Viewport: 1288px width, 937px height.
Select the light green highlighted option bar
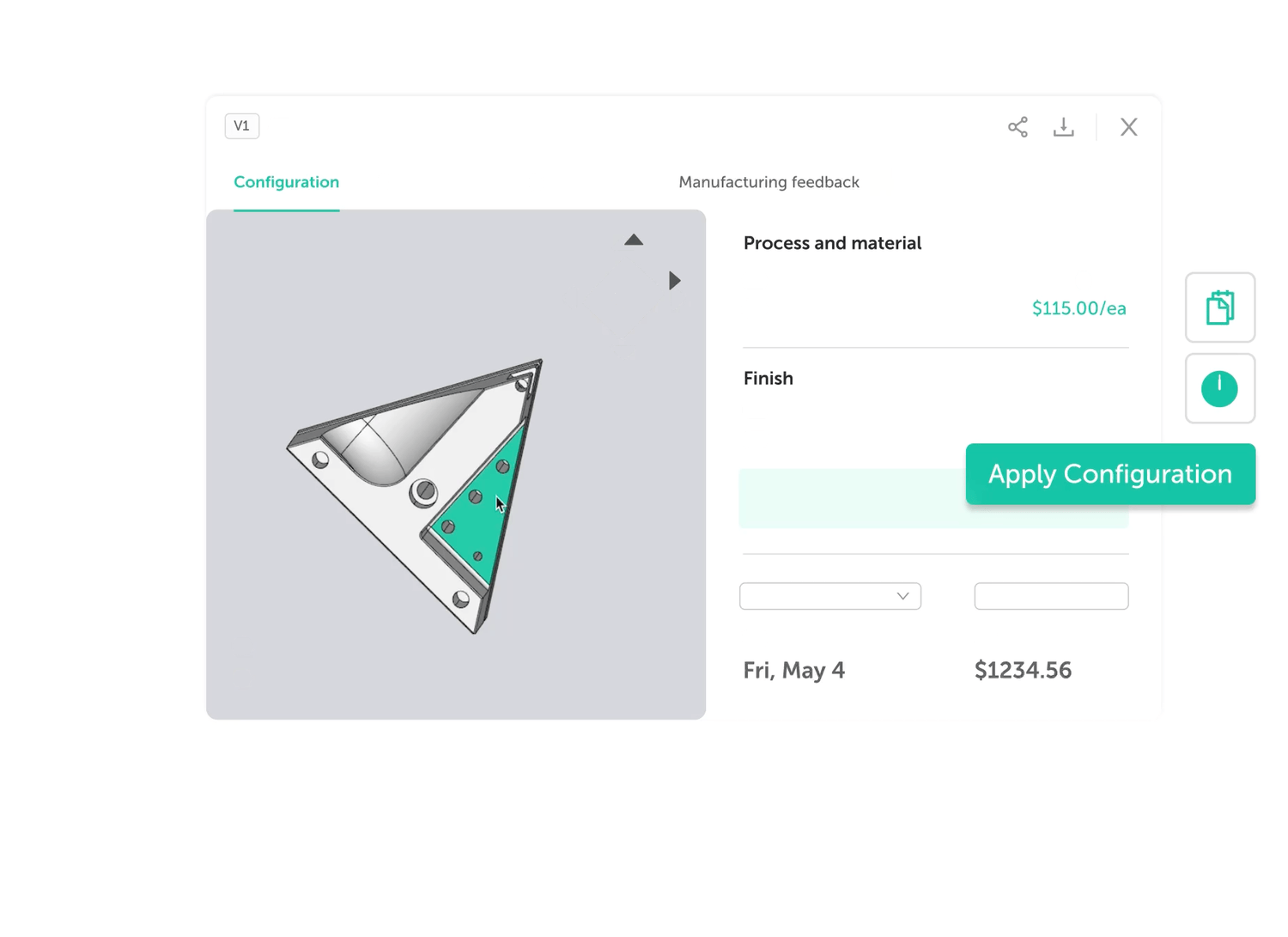[x=850, y=499]
